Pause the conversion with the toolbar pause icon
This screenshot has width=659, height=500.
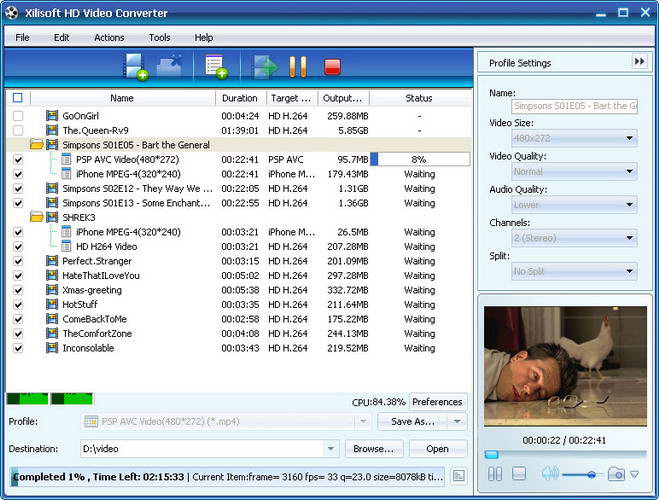(x=297, y=67)
